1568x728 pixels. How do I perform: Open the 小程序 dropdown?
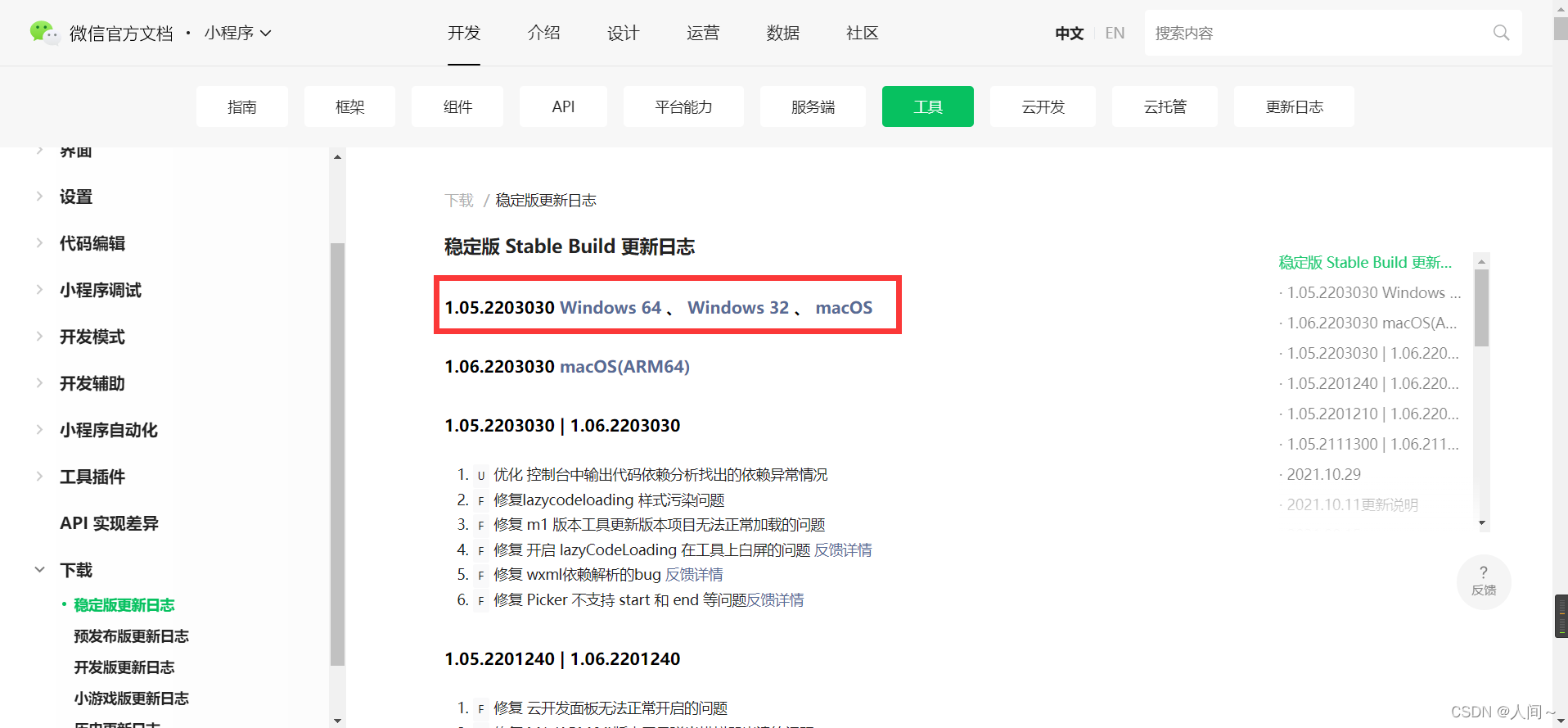(238, 33)
